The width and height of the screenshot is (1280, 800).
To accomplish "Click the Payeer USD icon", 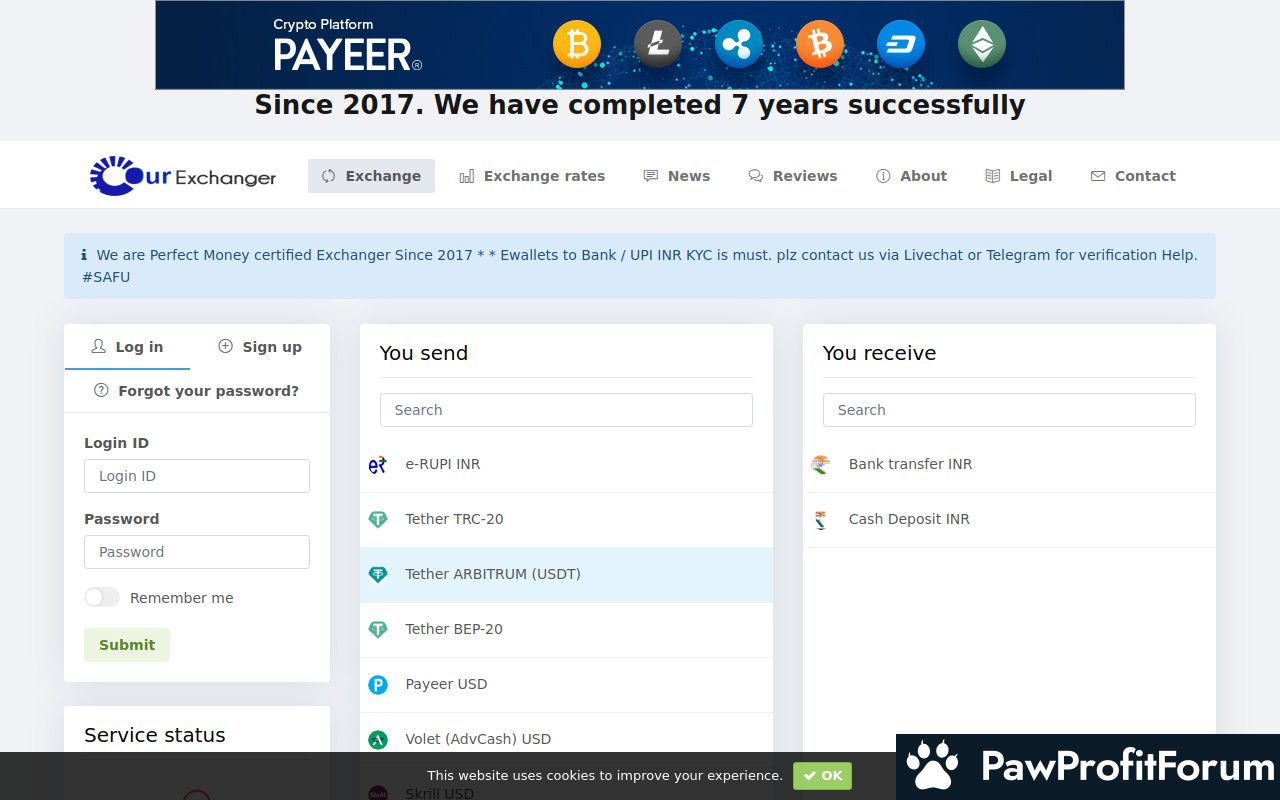I will point(378,685).
